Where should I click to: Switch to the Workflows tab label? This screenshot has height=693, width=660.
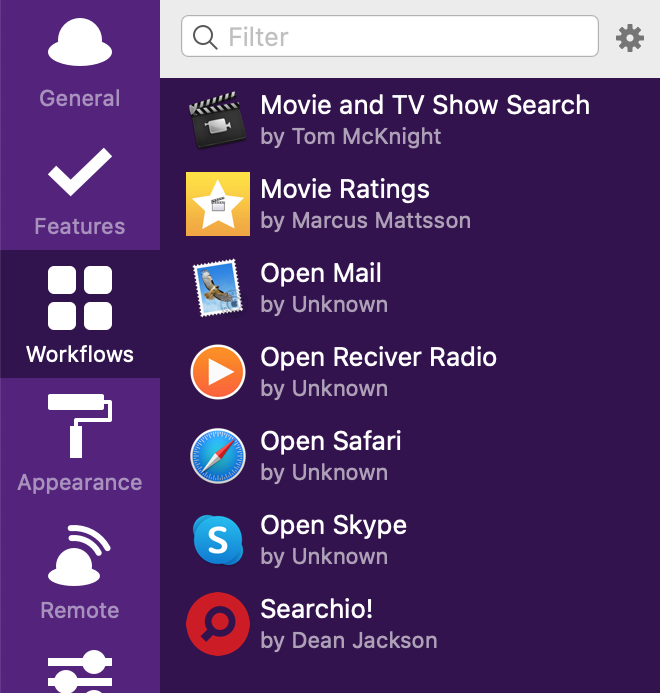pyautogui.click(x=80, y=354)
